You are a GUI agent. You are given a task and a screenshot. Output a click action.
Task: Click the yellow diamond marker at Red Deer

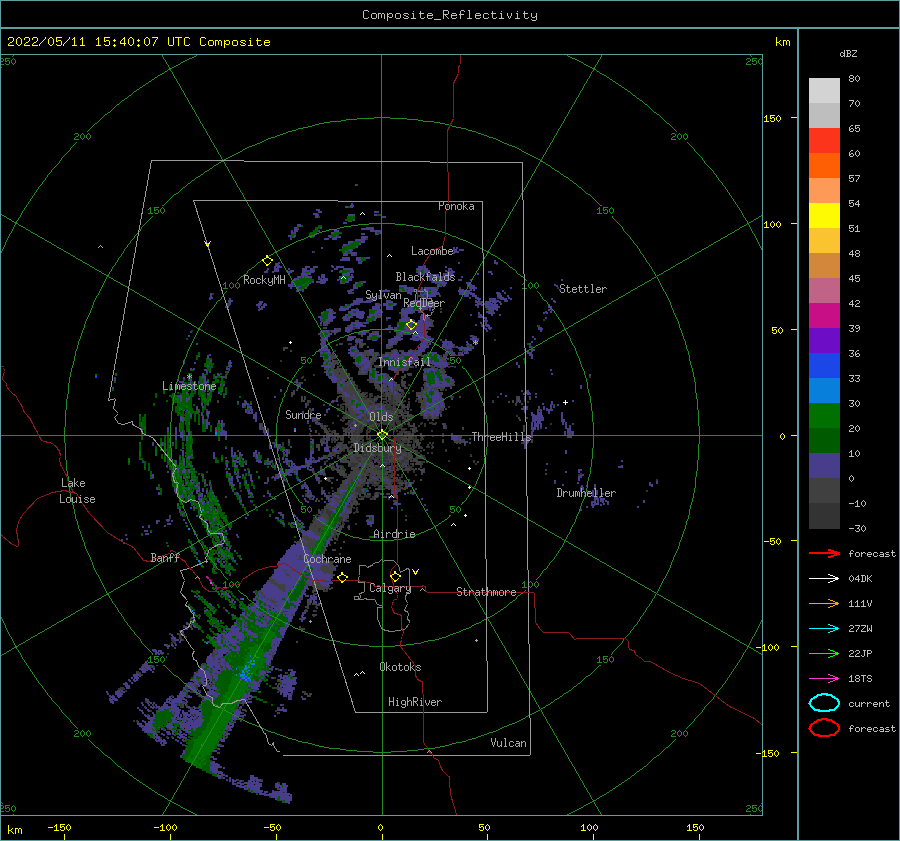(411, 325)
